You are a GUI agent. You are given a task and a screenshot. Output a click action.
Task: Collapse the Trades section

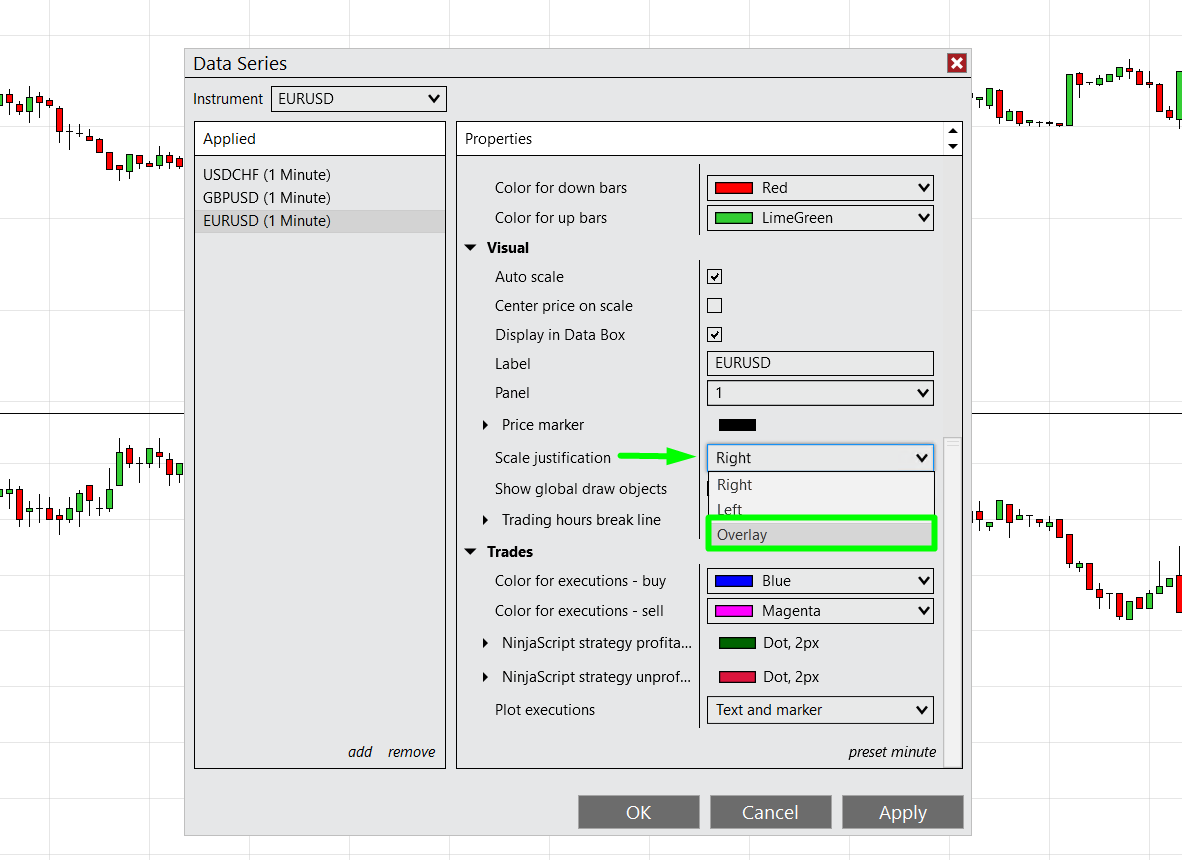tap(471, 552)
